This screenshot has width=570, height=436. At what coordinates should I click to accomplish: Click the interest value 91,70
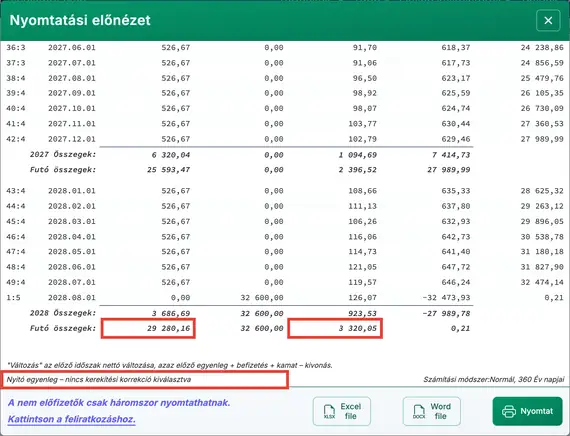point(365,48)
